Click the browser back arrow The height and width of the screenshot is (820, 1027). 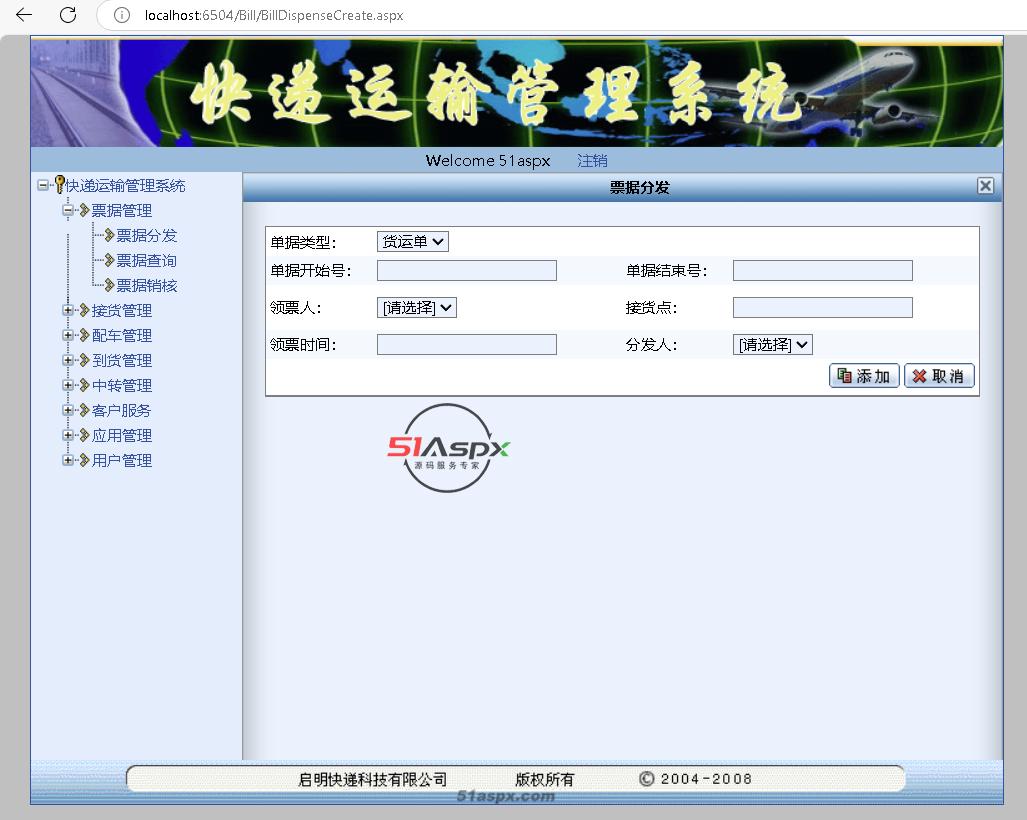(x=24, y=14)
